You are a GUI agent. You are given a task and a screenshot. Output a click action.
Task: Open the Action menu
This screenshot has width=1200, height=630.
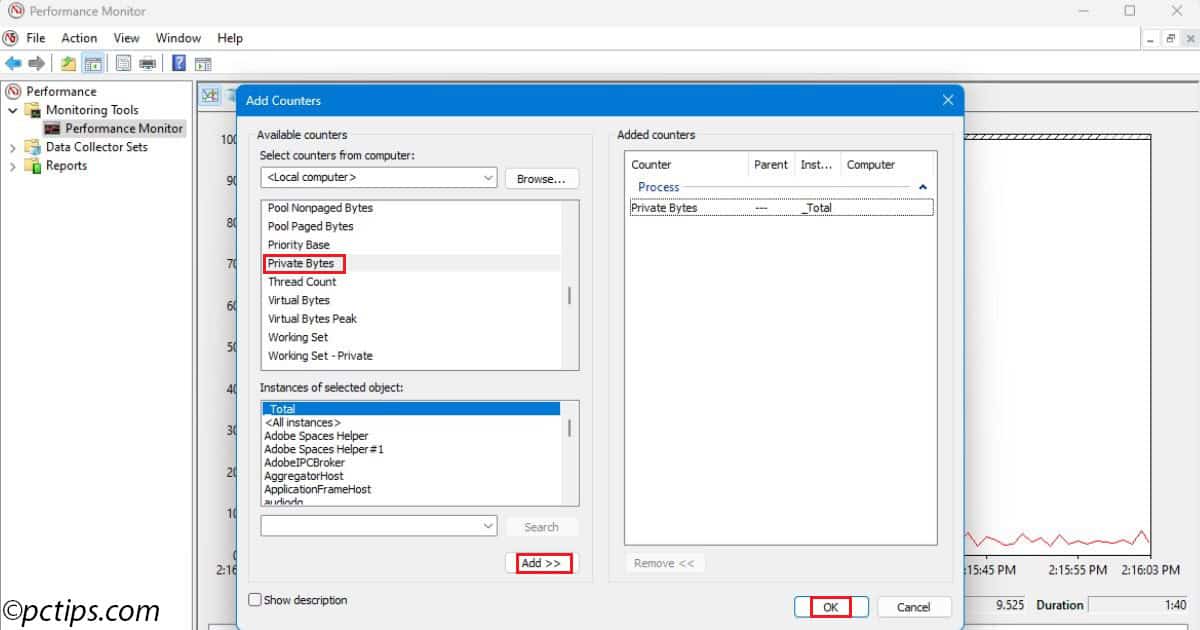click(79, 38)
